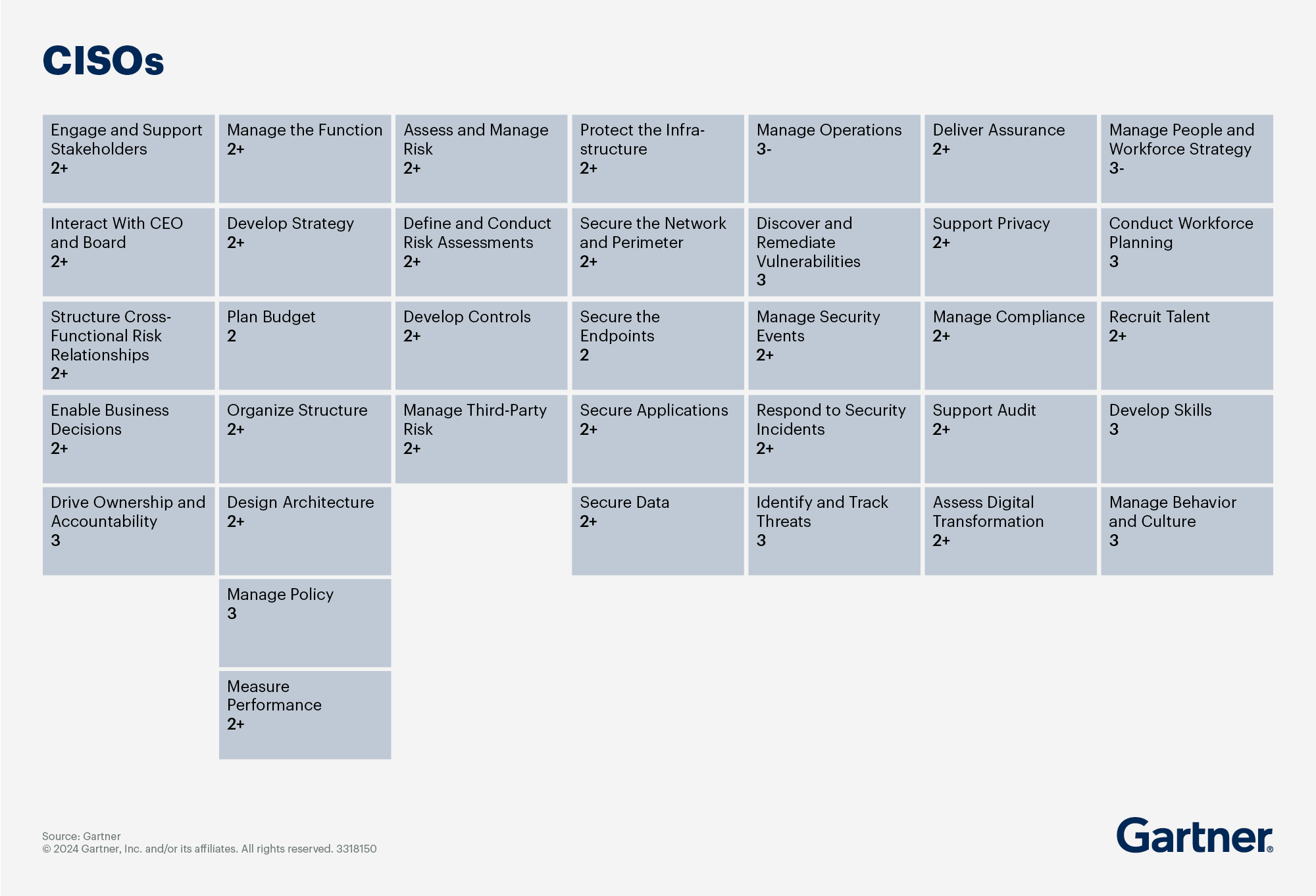Select the Manage Policy tile

coord(305,622)
